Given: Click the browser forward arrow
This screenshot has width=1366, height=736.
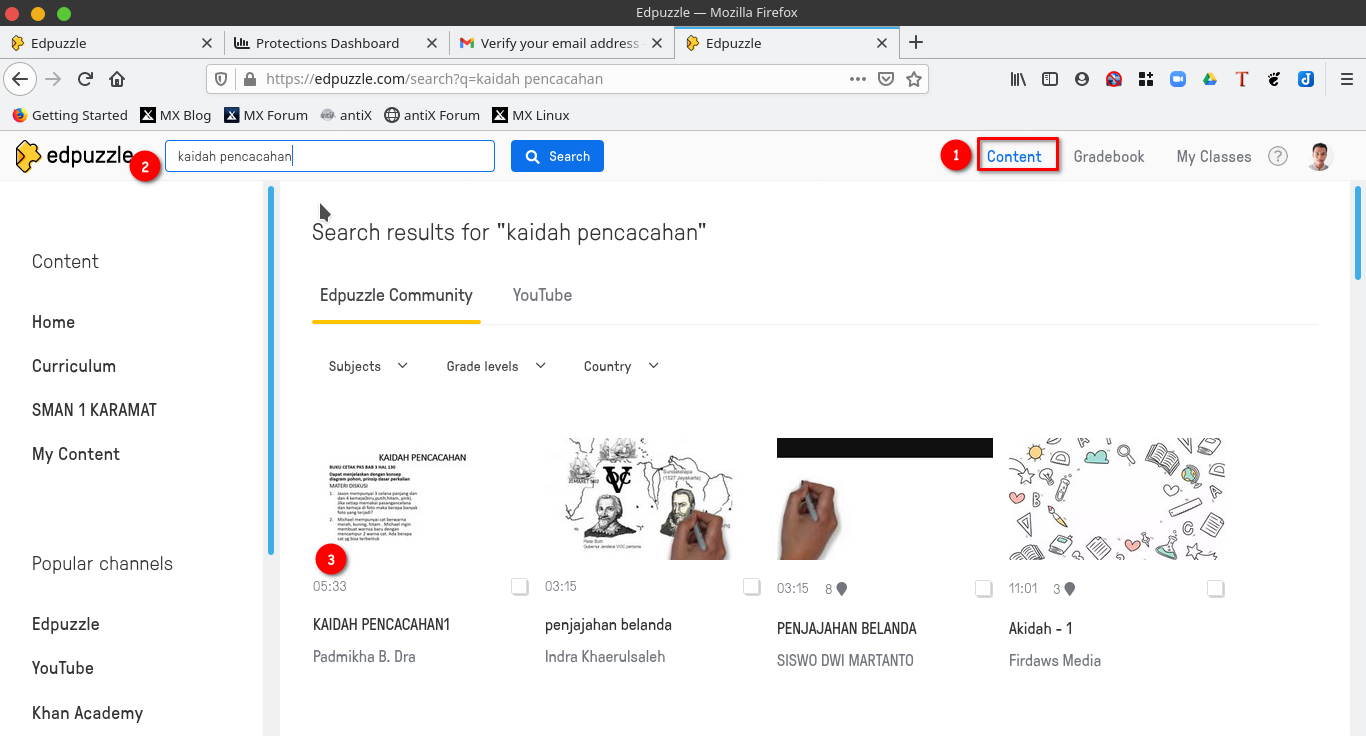Looking at the screenshot, I should 53,79.
